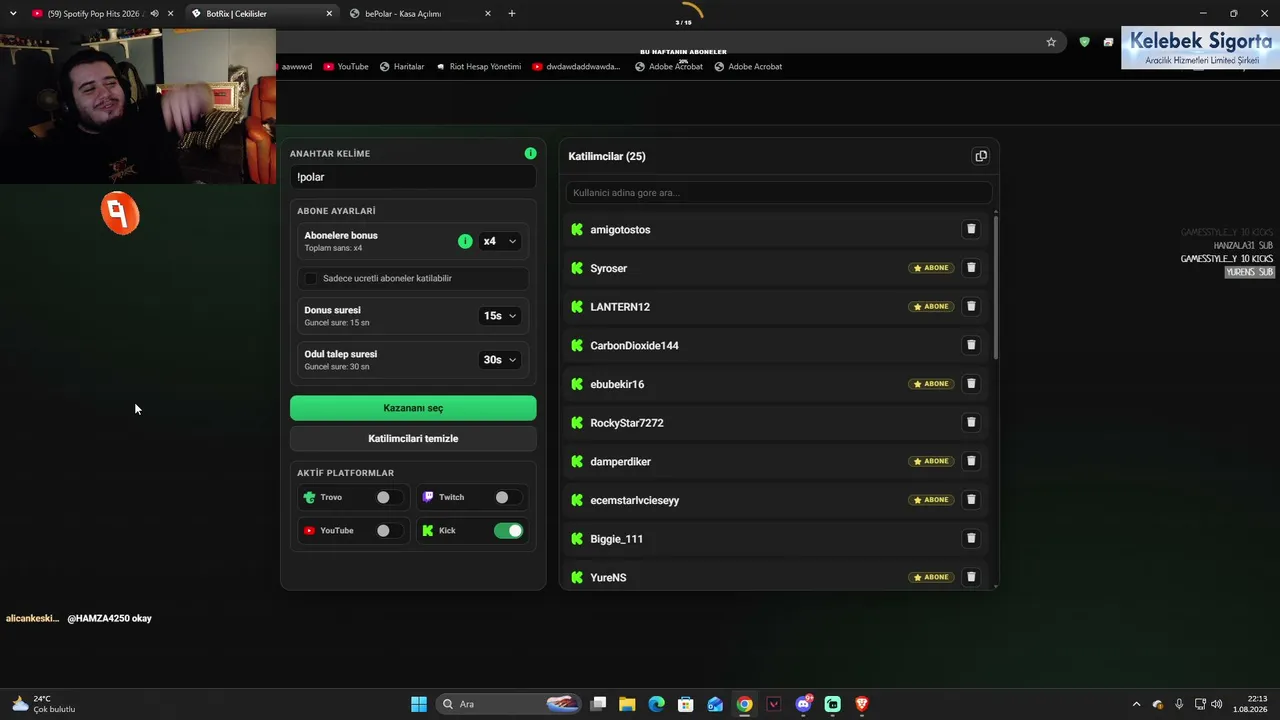The image size is (1280, 720).
Task: Delete ebubekir16 entry trash icon
Action: click(970, 384)
